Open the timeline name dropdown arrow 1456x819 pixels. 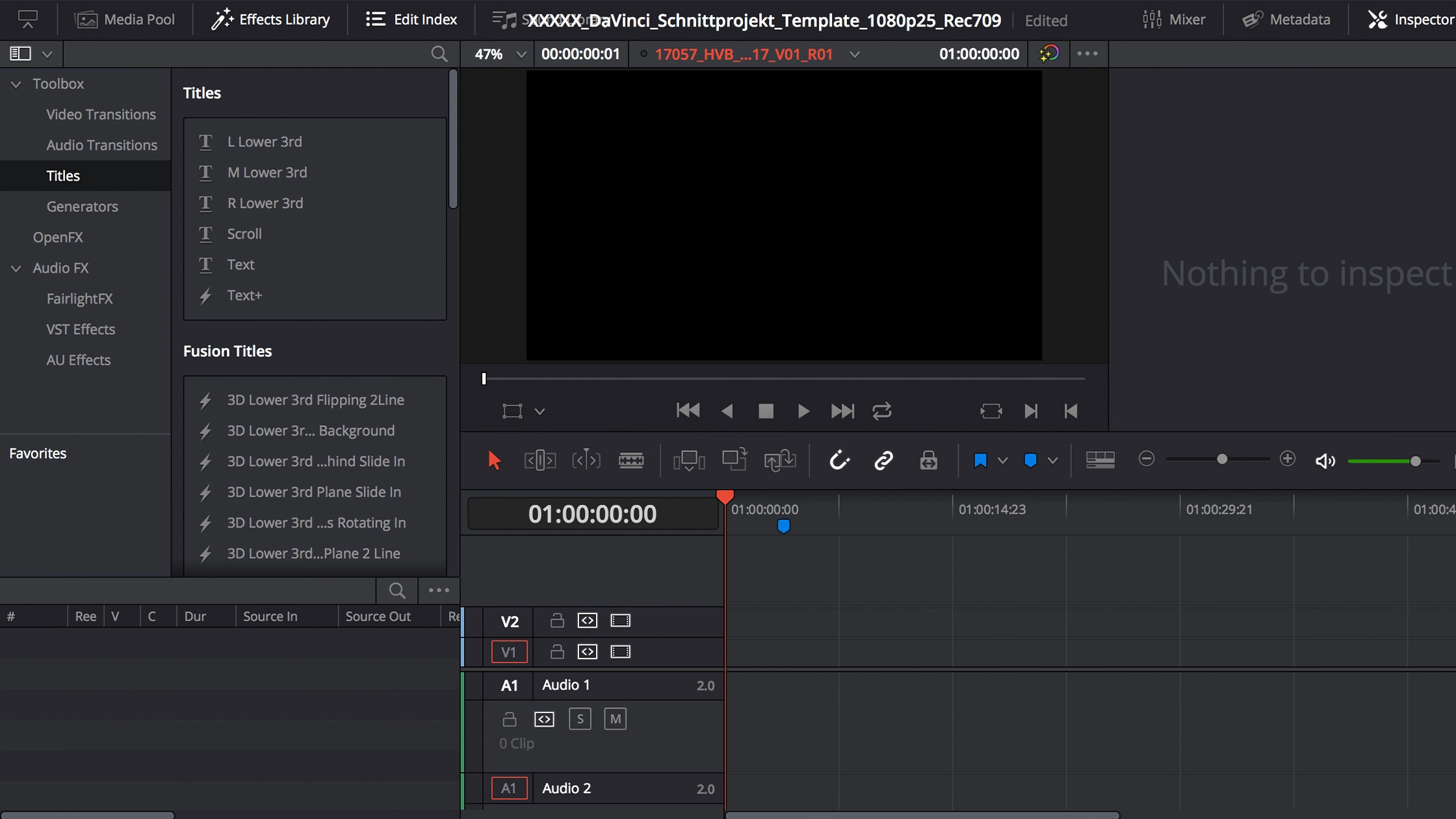point(855,55)
